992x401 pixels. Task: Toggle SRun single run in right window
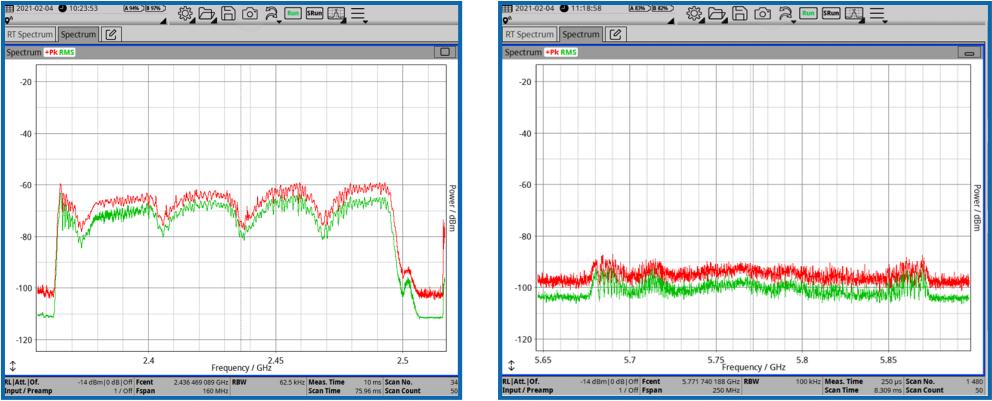point(830,14)
